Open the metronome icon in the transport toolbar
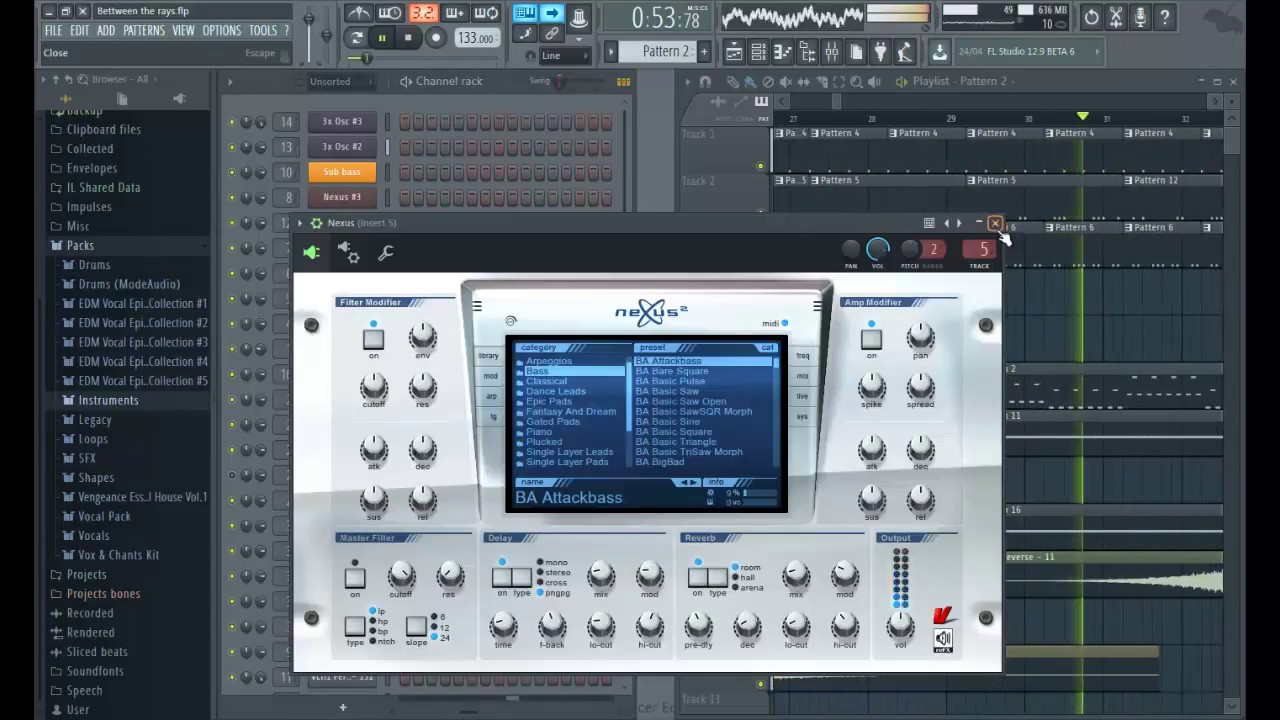This screenshot has height=720, width=1280. tap(358, 13)
